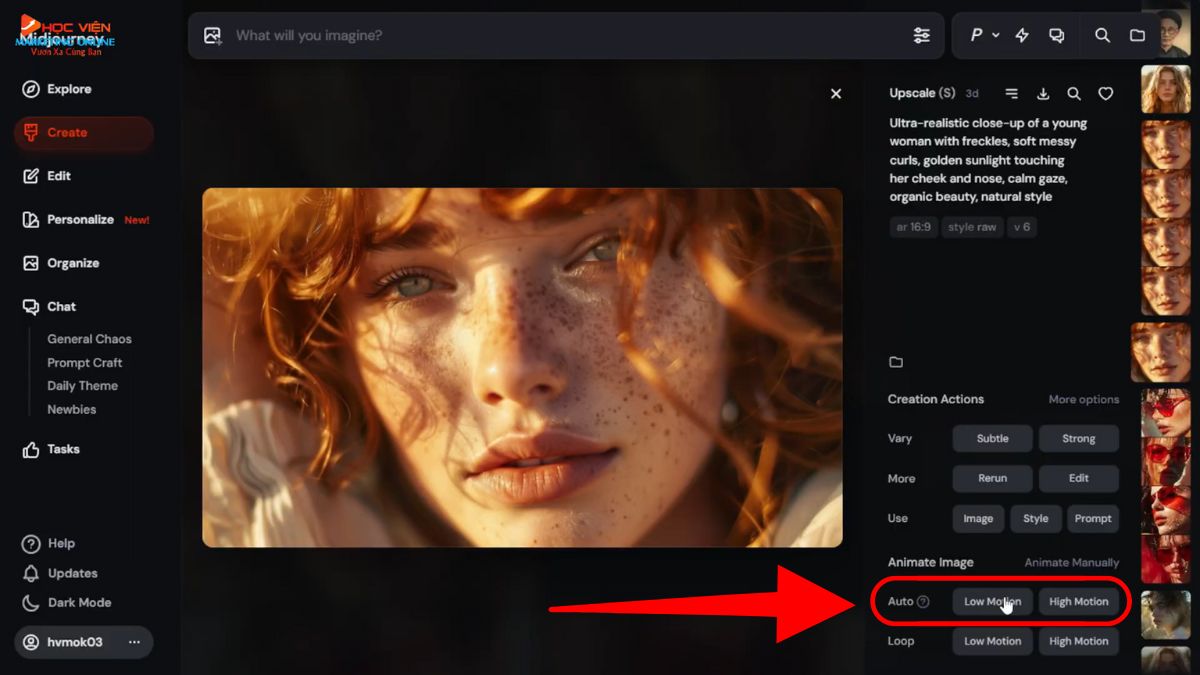This screenshot has width=1200, height=675.
Task: Open the folder icon in top bar
Action: [x=1137, y=35]
